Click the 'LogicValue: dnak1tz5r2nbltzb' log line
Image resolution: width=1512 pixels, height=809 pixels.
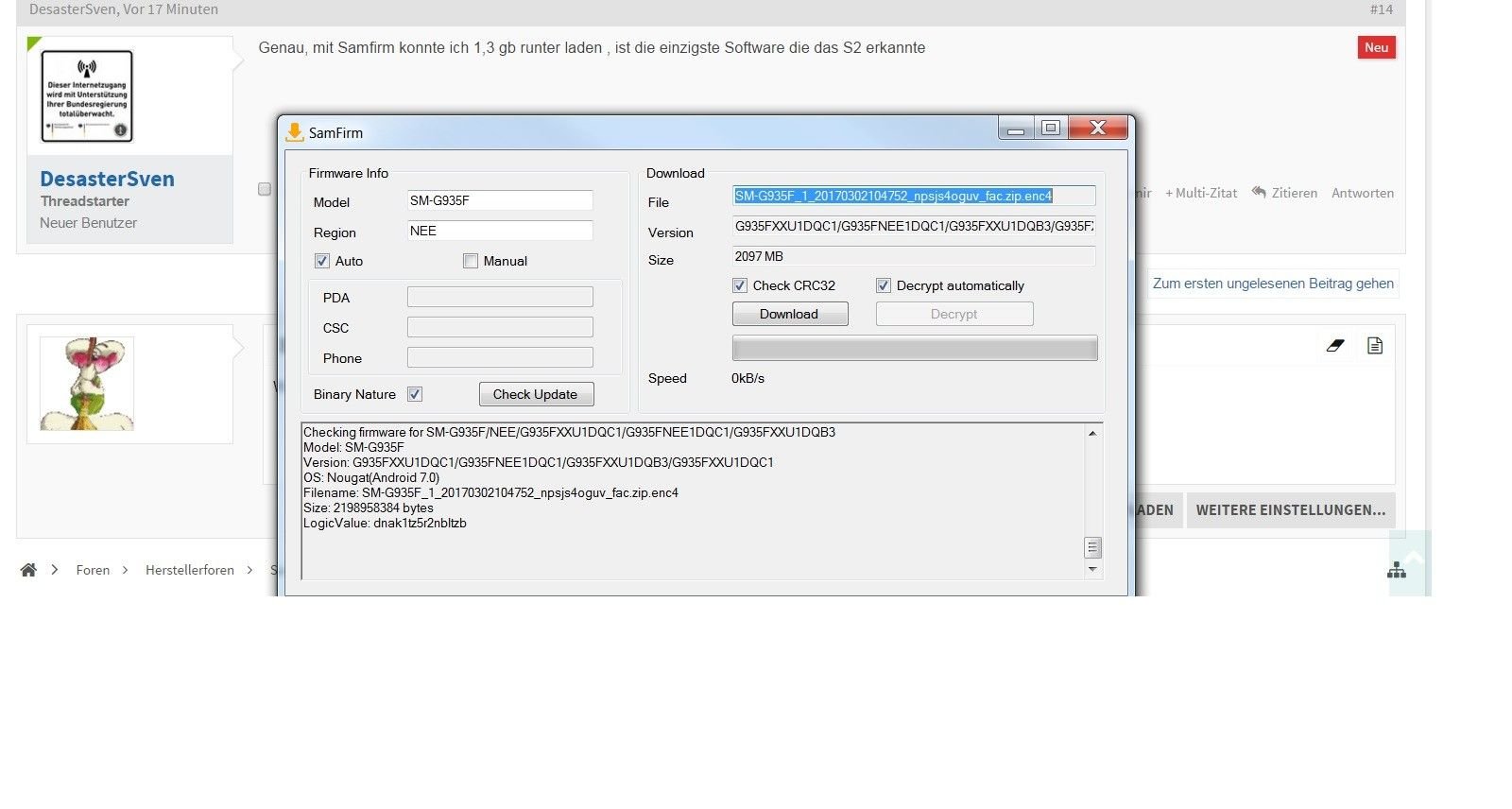click(385, 523)
